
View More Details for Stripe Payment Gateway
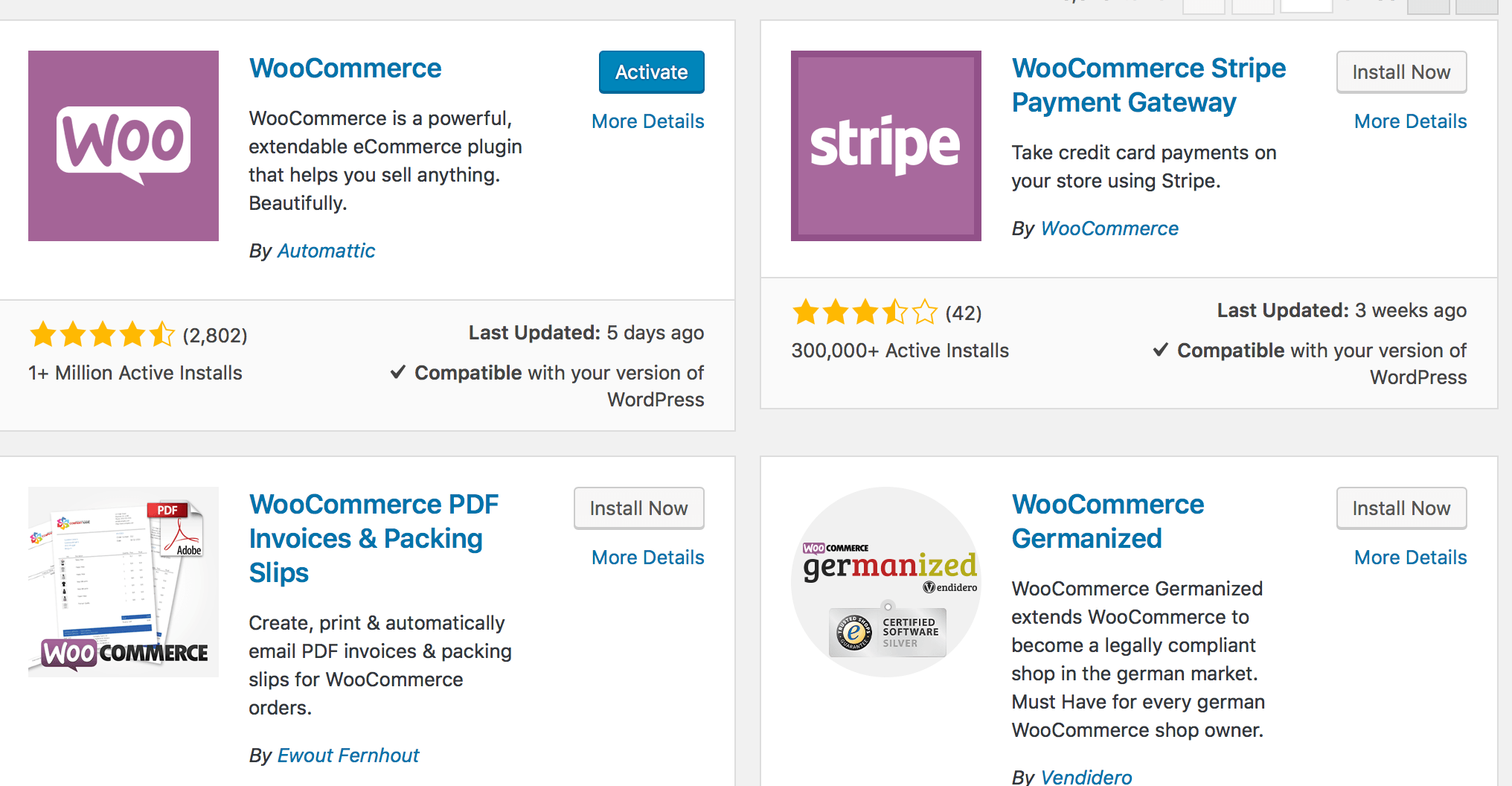(x=1410, y=121)
